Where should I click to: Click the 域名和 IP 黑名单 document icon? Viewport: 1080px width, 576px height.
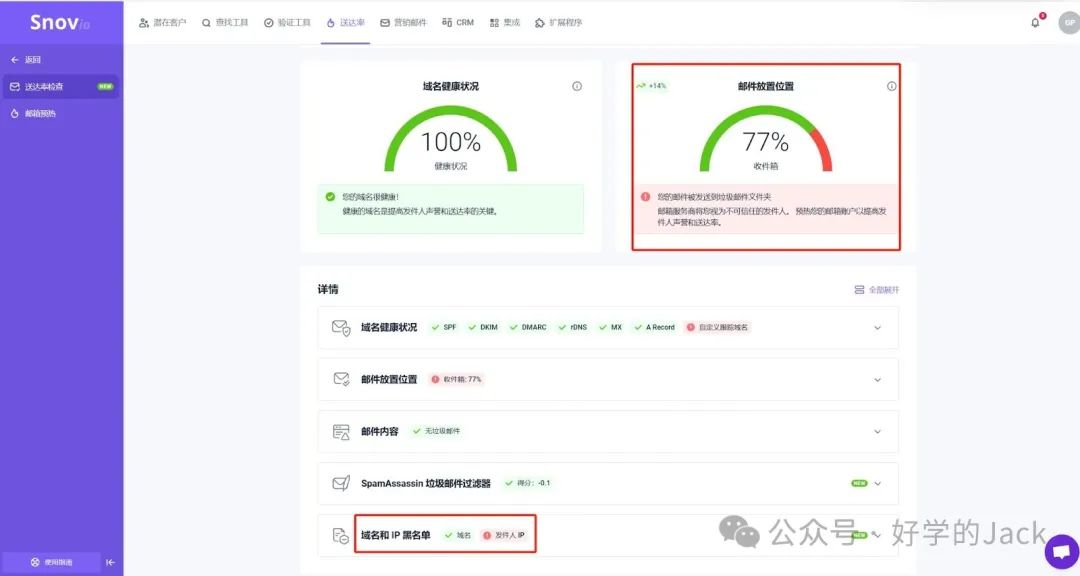pos(341,535)
